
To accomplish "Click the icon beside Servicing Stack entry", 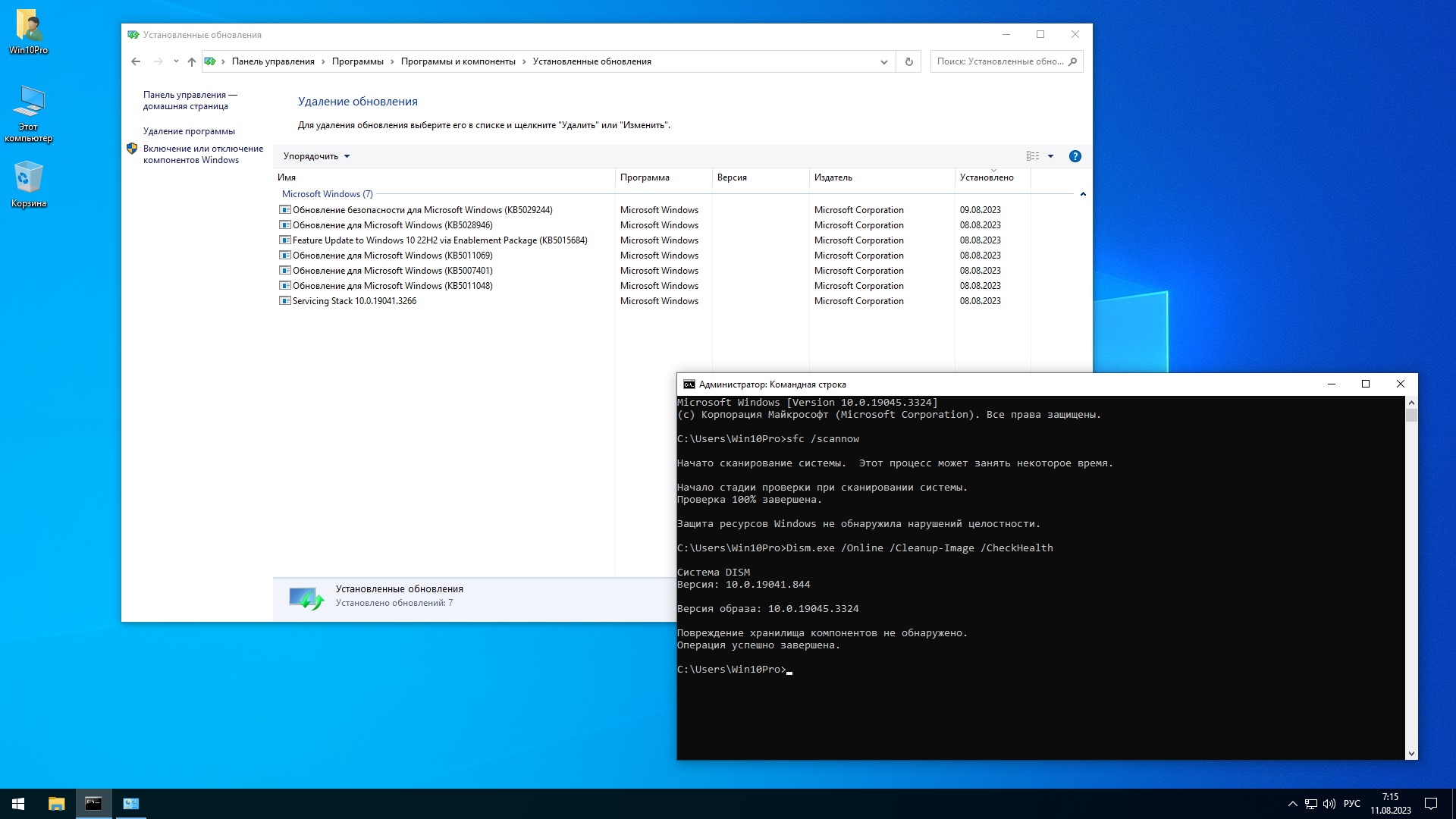I will point(285,301).
